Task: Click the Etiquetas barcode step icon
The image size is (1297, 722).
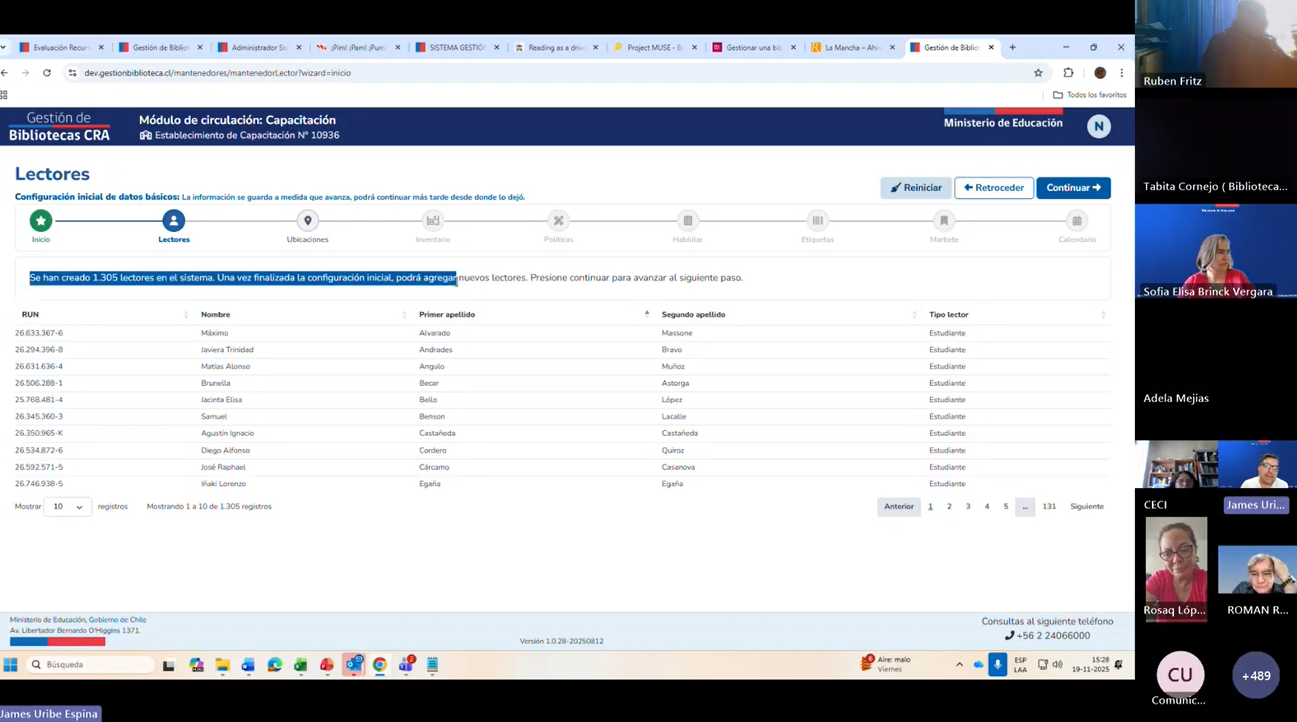Action: click(x=817, y=220)
